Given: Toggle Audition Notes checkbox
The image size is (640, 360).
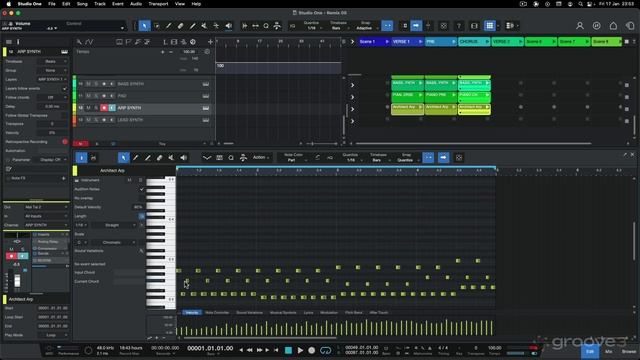Looking at the screenshot, I should [142, 189].
